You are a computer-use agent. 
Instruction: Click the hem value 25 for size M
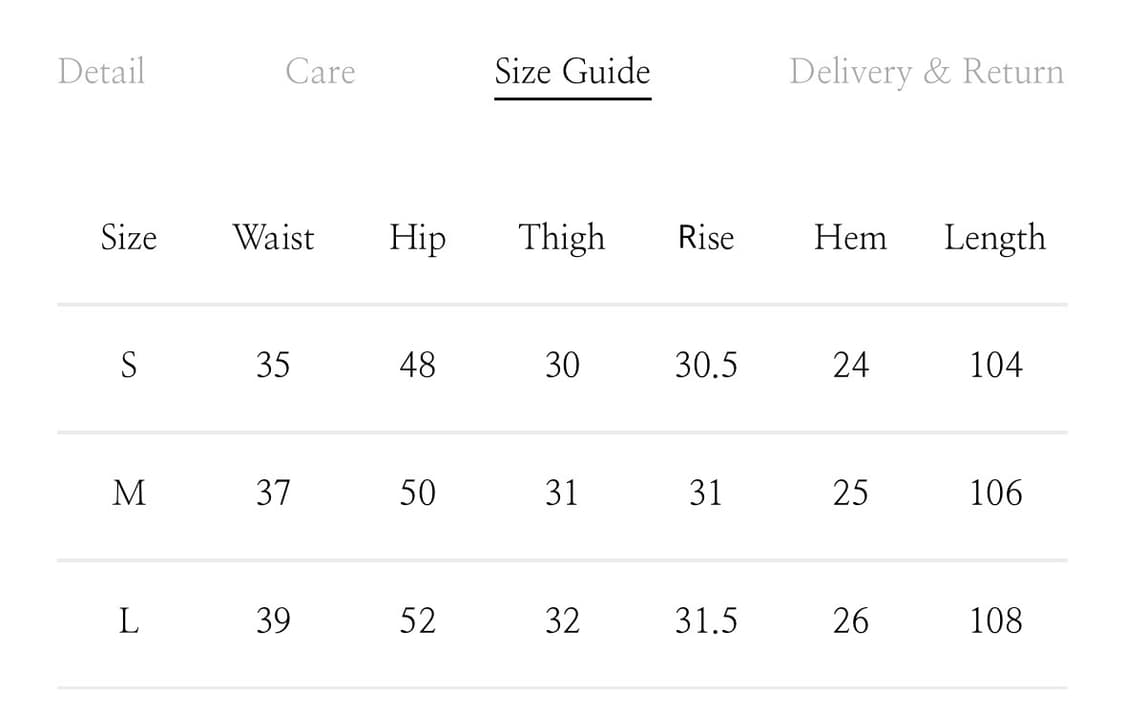850,493
